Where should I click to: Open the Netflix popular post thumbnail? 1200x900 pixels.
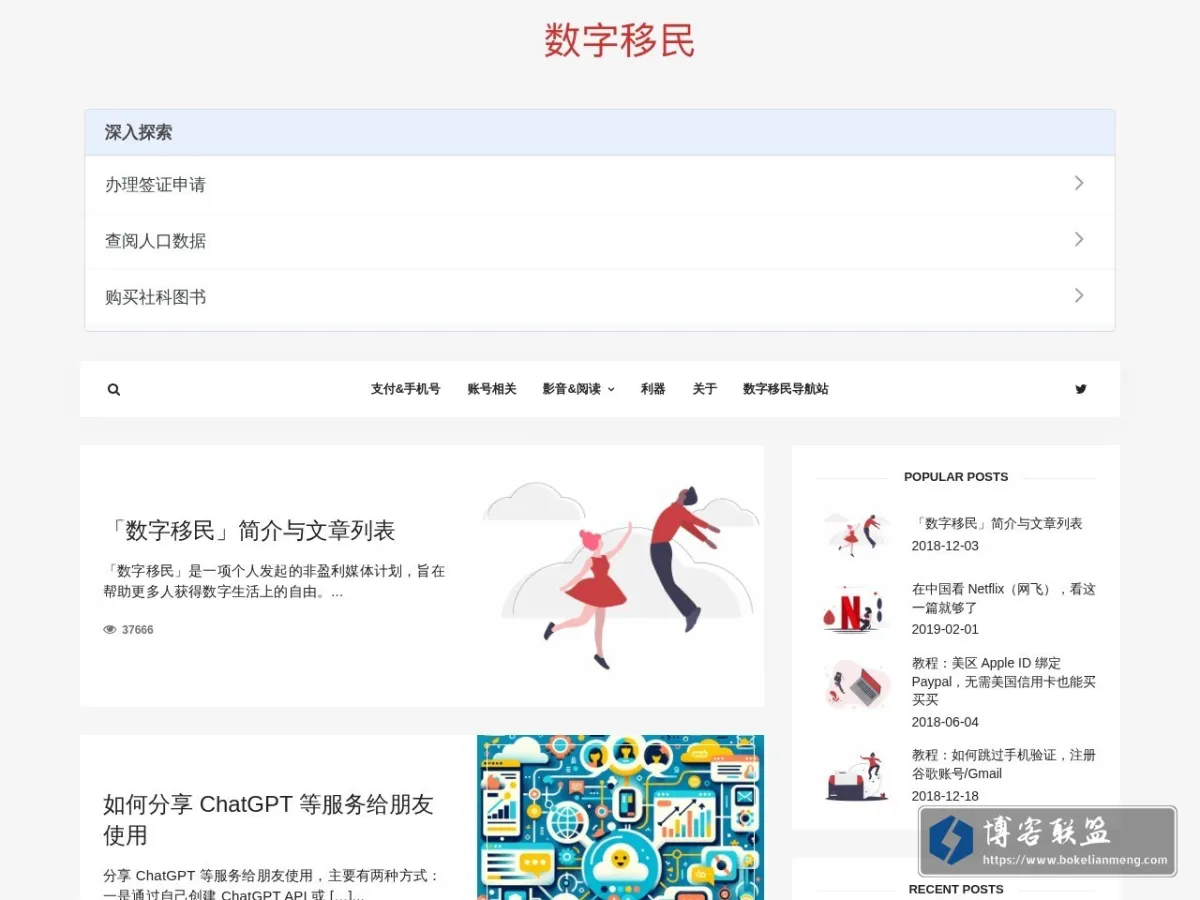(857, 608)
